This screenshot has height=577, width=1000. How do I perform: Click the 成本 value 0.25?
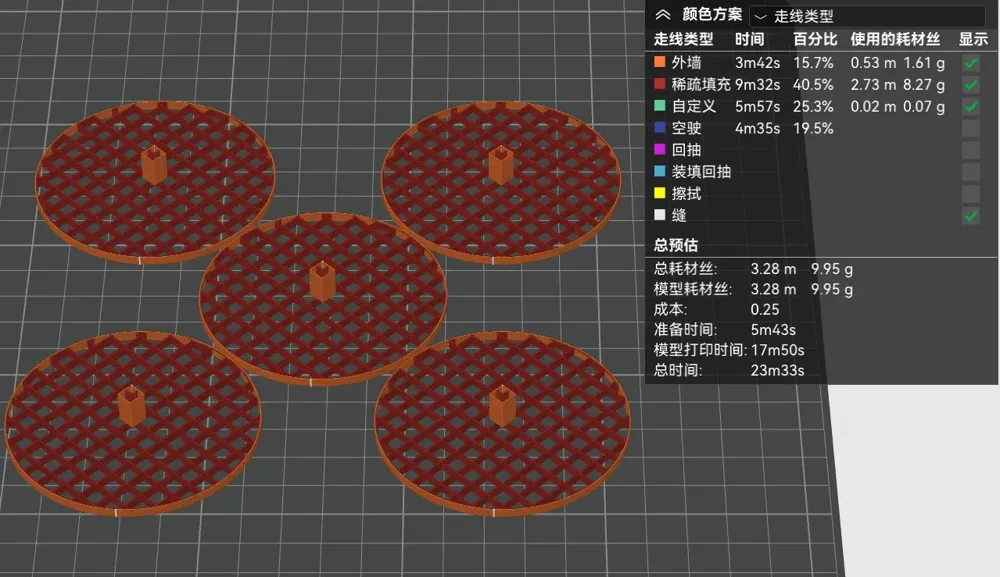(x=765, y=310)
